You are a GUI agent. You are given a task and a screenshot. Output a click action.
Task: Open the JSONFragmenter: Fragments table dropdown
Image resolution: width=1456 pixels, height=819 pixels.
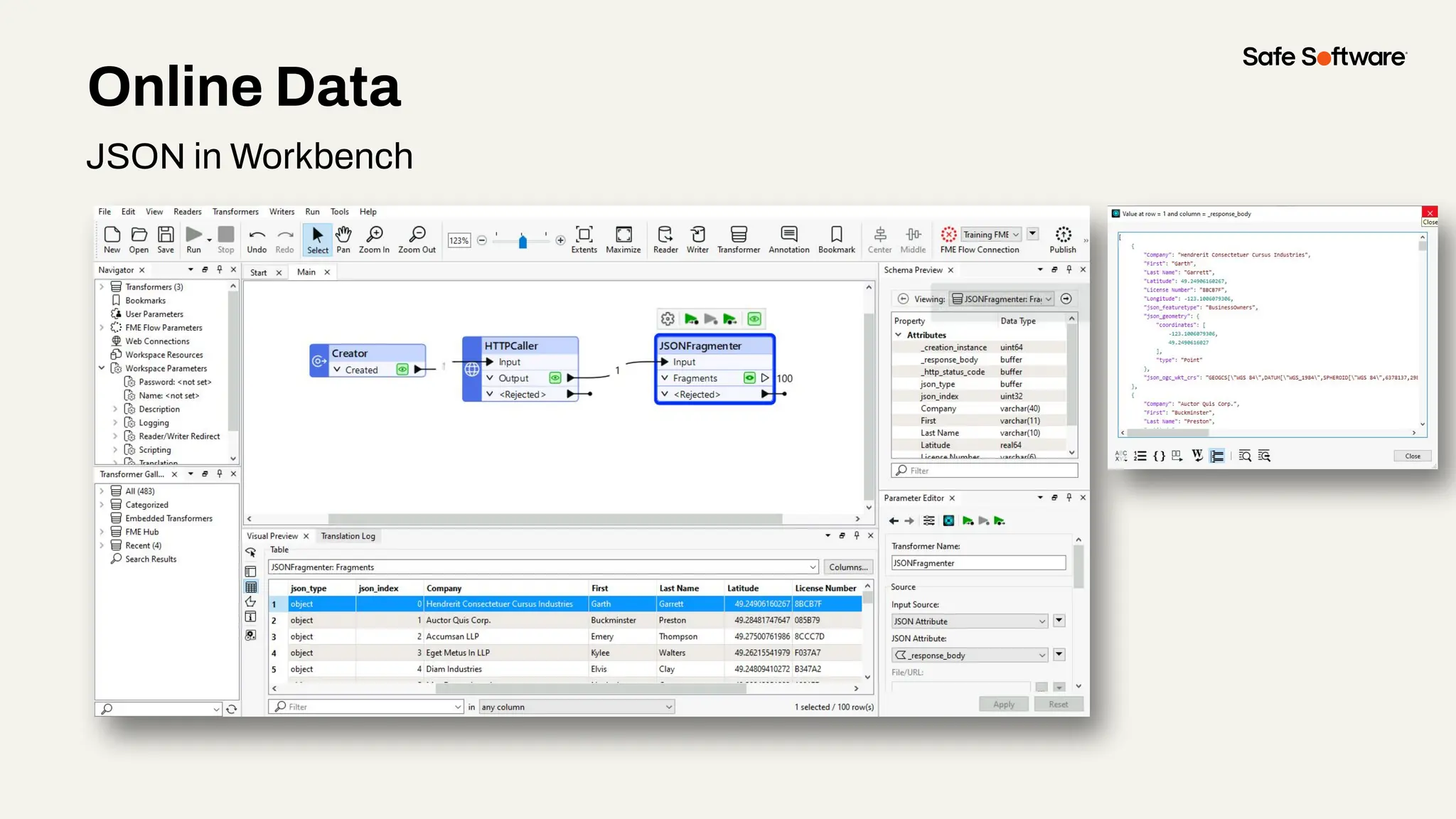click(543, 567)
